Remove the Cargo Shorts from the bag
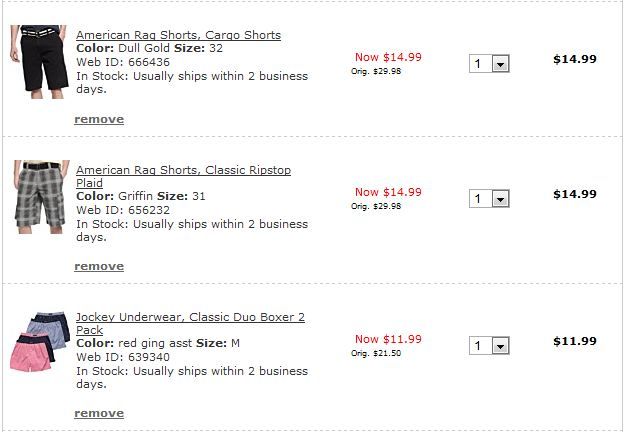This screenshot has width=624, height=432. click(99, 119)
